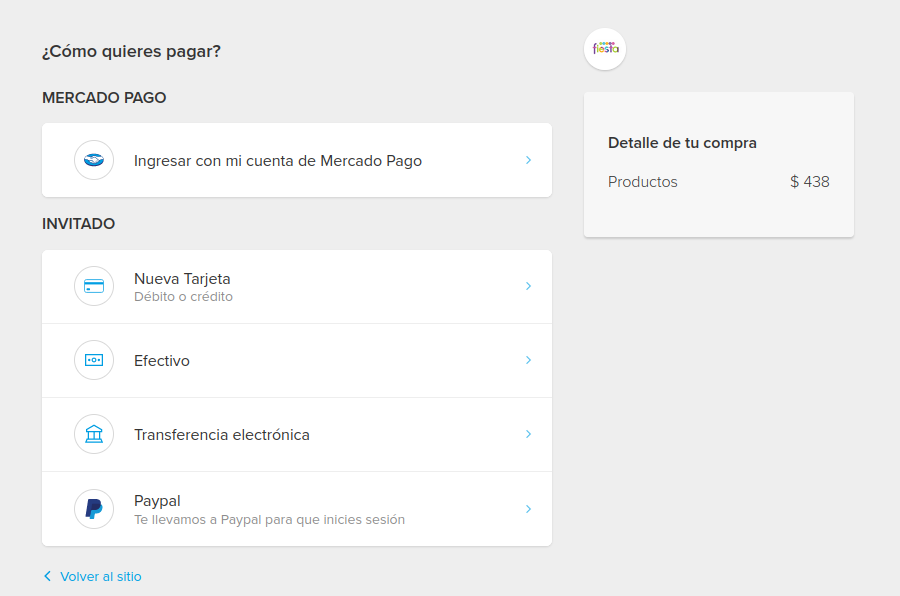Viewport: 900px width, 596px height.
Task: Follow the Volver al sitio link
Action: (x=100, y=576)
